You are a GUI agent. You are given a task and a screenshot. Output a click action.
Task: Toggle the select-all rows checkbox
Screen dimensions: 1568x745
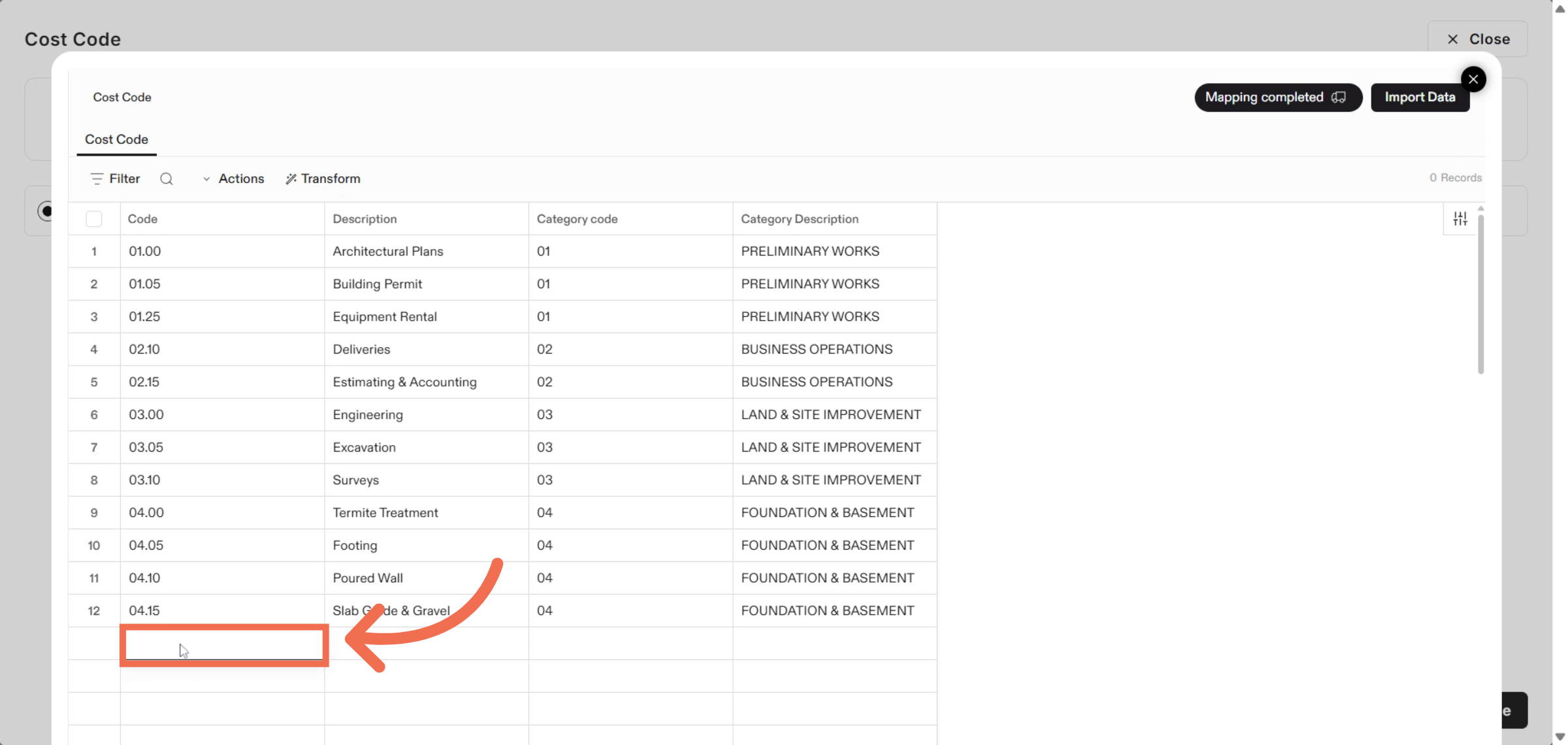[94, 219]
